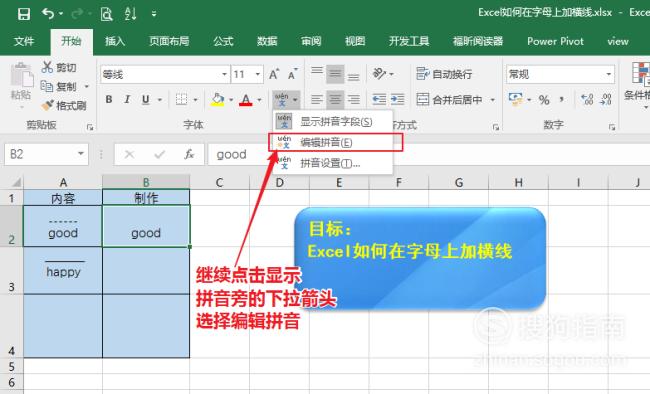The height and width of the screenshot is (394, 650).
Task: Switch to the 插入 (Insert) tab
Action: coord(115,41)
